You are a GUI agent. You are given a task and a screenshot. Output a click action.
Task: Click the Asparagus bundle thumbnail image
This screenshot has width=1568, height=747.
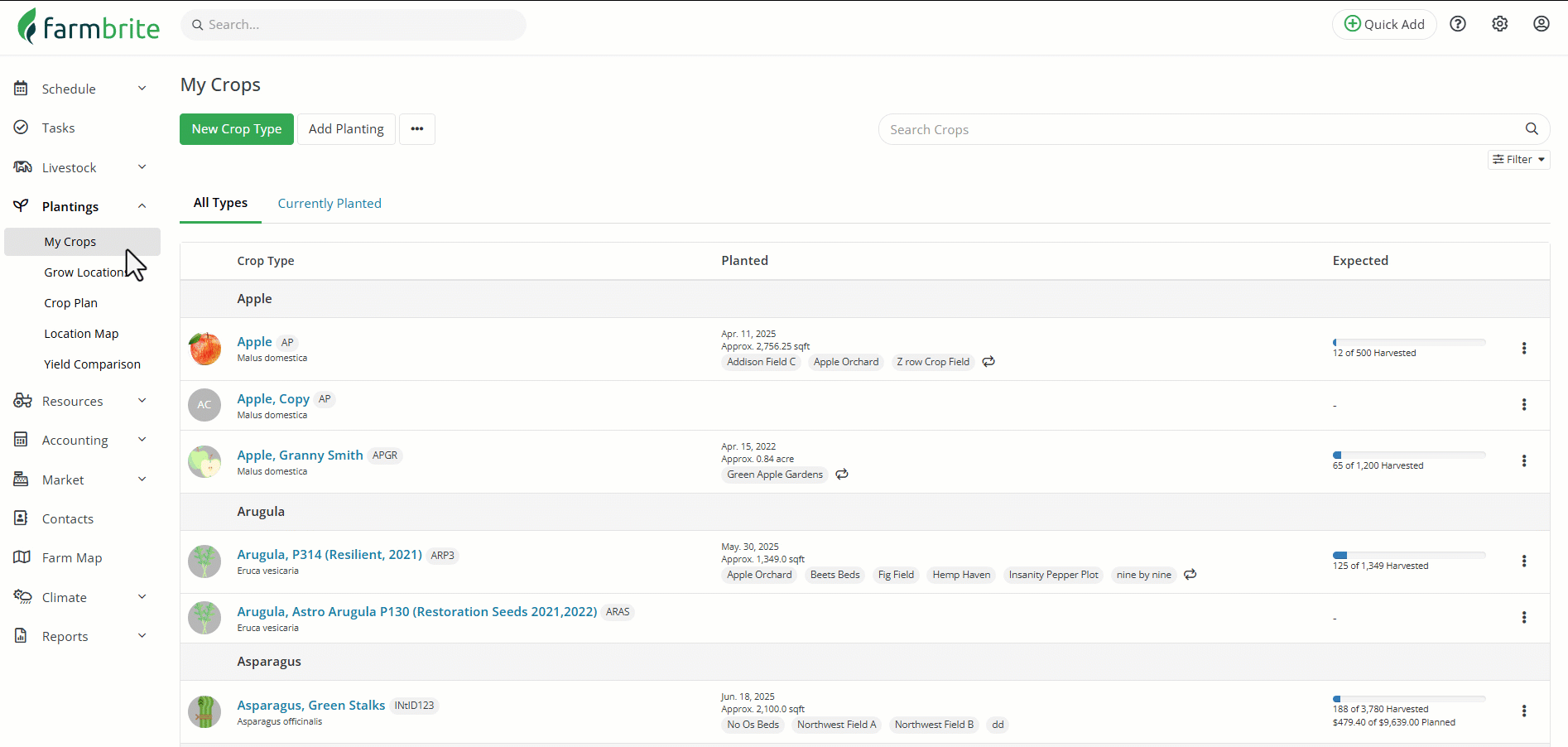pyautogui.click(x=204, y=711)
